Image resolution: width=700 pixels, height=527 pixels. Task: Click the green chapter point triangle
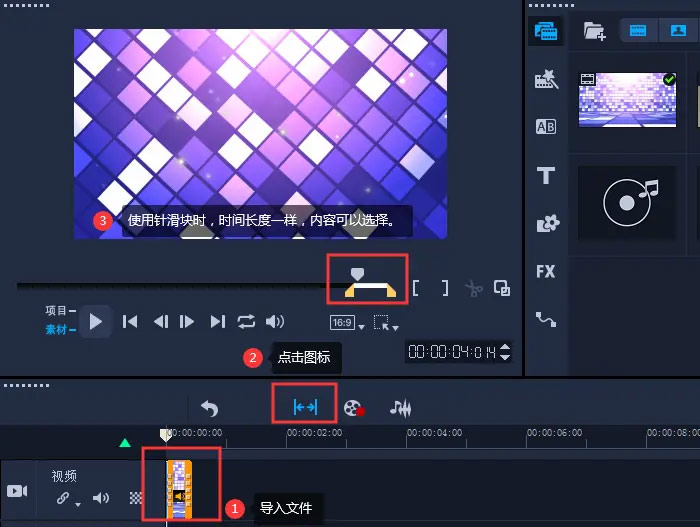coord(125,443)
